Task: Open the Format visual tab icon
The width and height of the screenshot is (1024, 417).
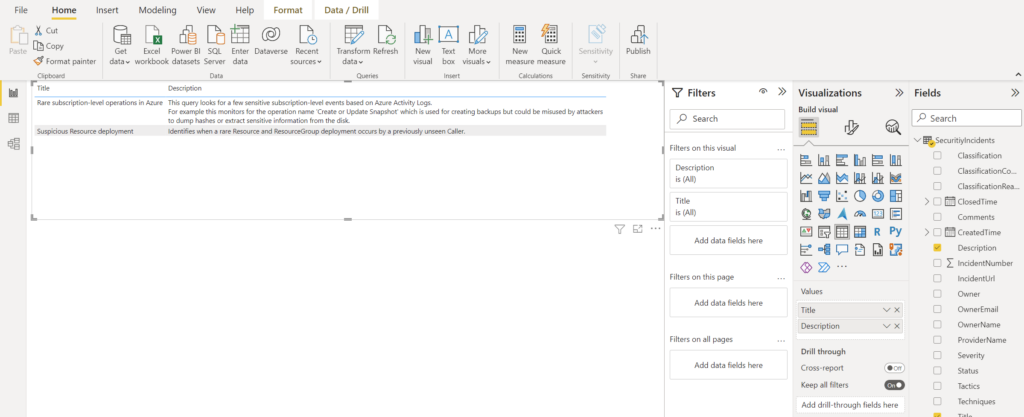Action: coord(851,127)
